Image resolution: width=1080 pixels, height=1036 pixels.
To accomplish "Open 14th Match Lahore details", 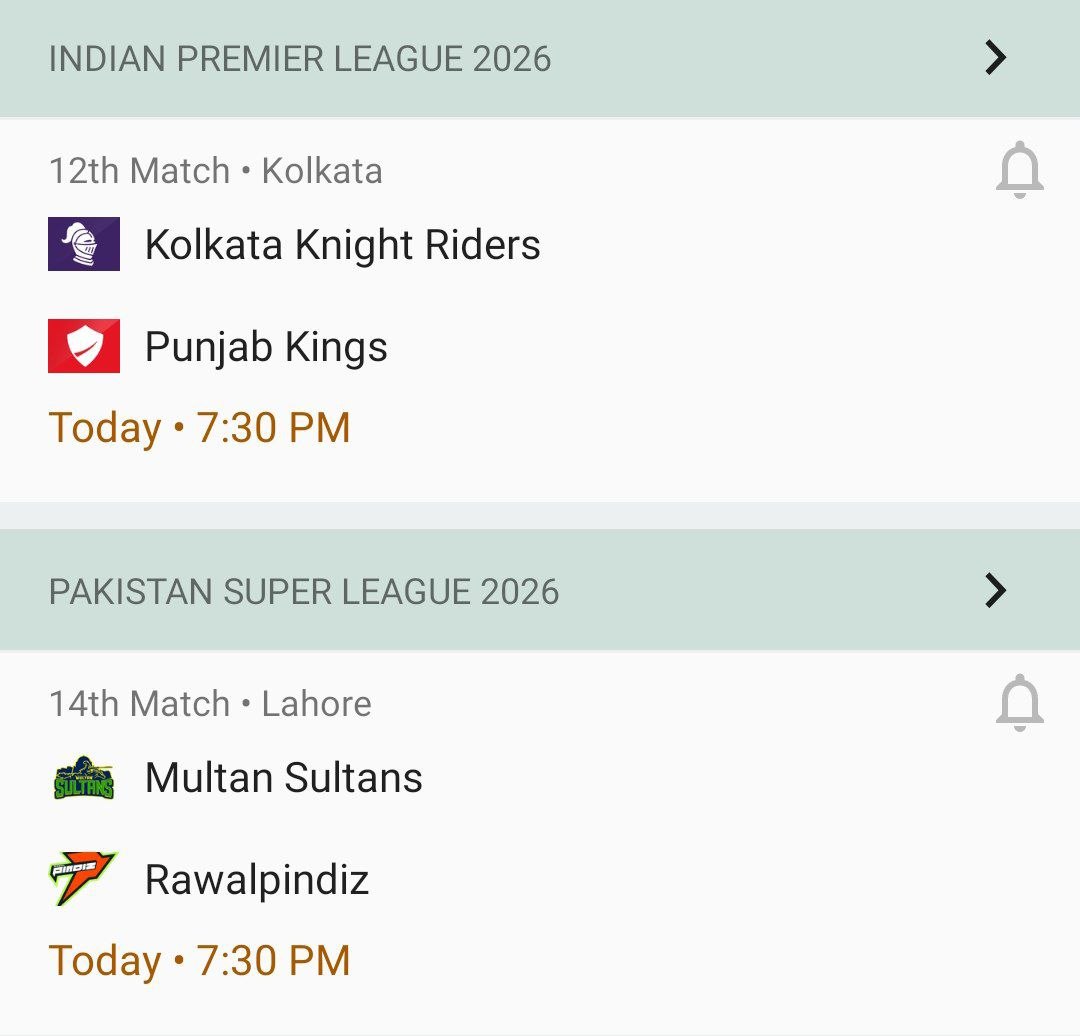I will coord(210,704).
